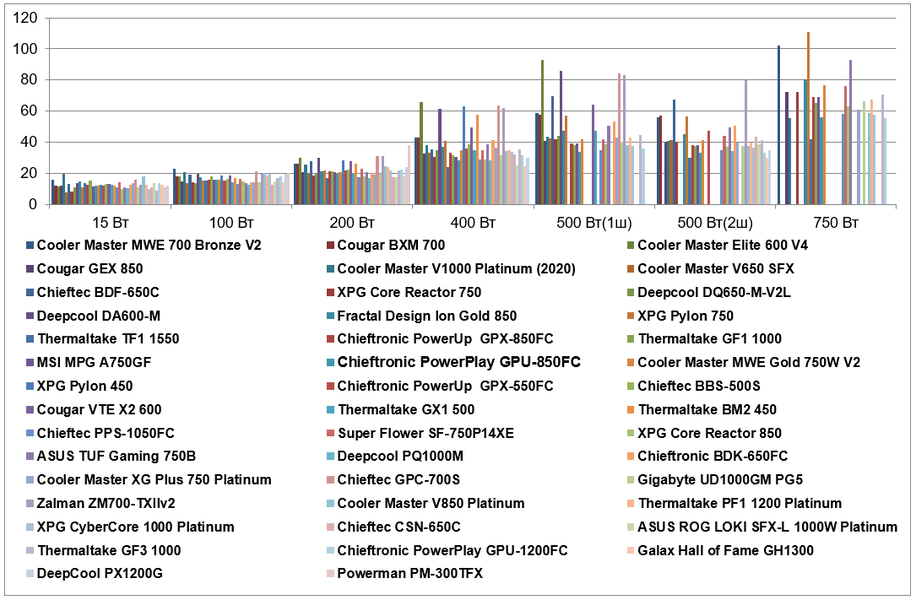Click the Cooler Master MWE 700 Bronze V2 legend swatch
Image resolution: width=916 pixels, height=600 pixels.
[29, 245]
